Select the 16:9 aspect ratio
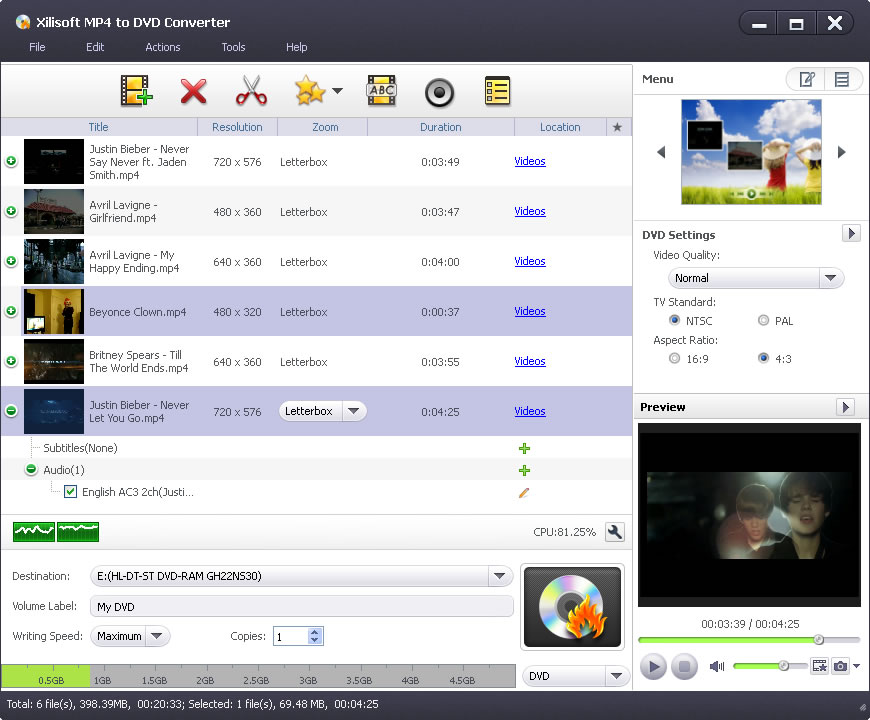The width and height of the screenshot is (870, 720). pyautogui.click(x=675, y=358)
